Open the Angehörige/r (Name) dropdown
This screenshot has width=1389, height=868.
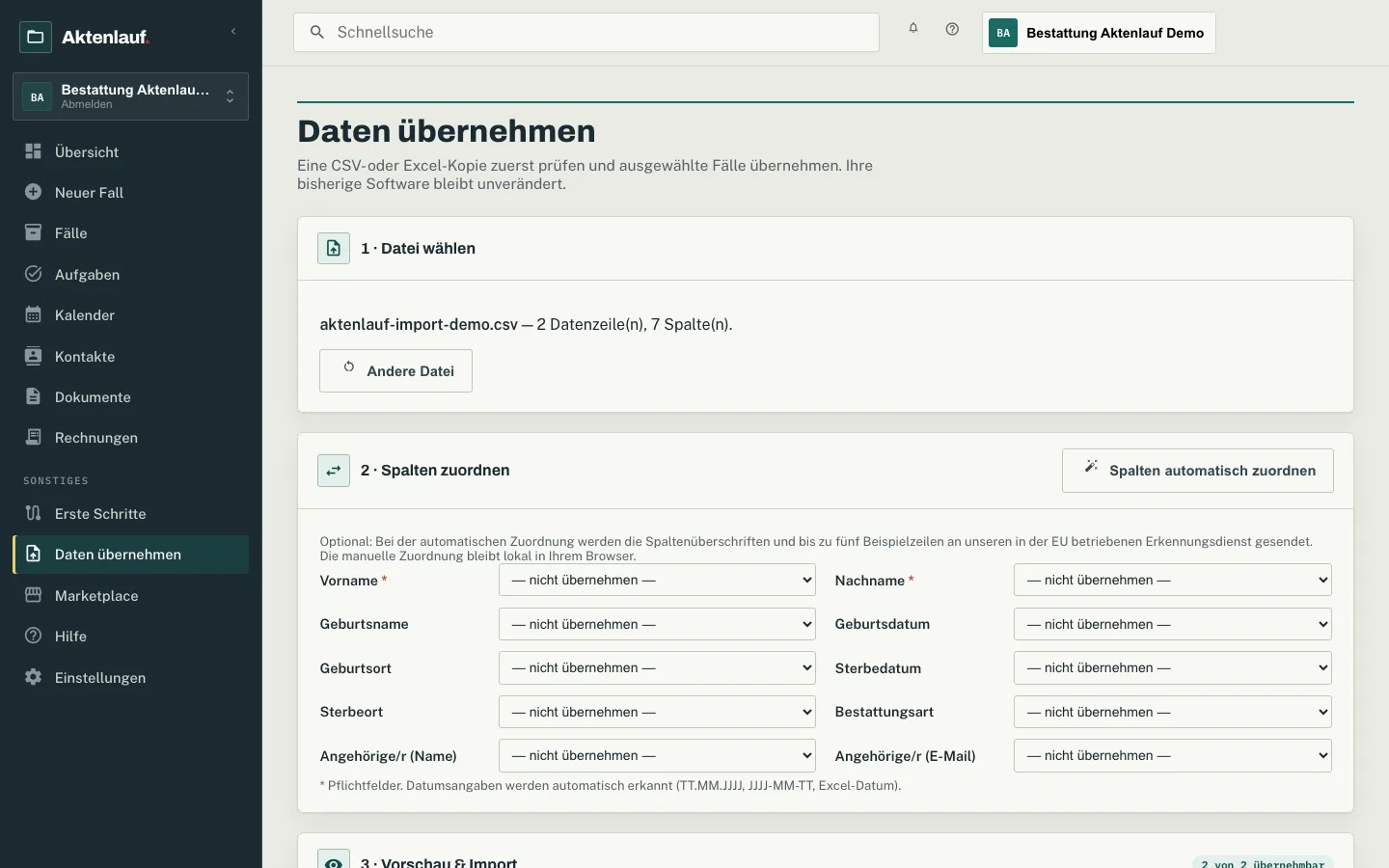(657, 755)
